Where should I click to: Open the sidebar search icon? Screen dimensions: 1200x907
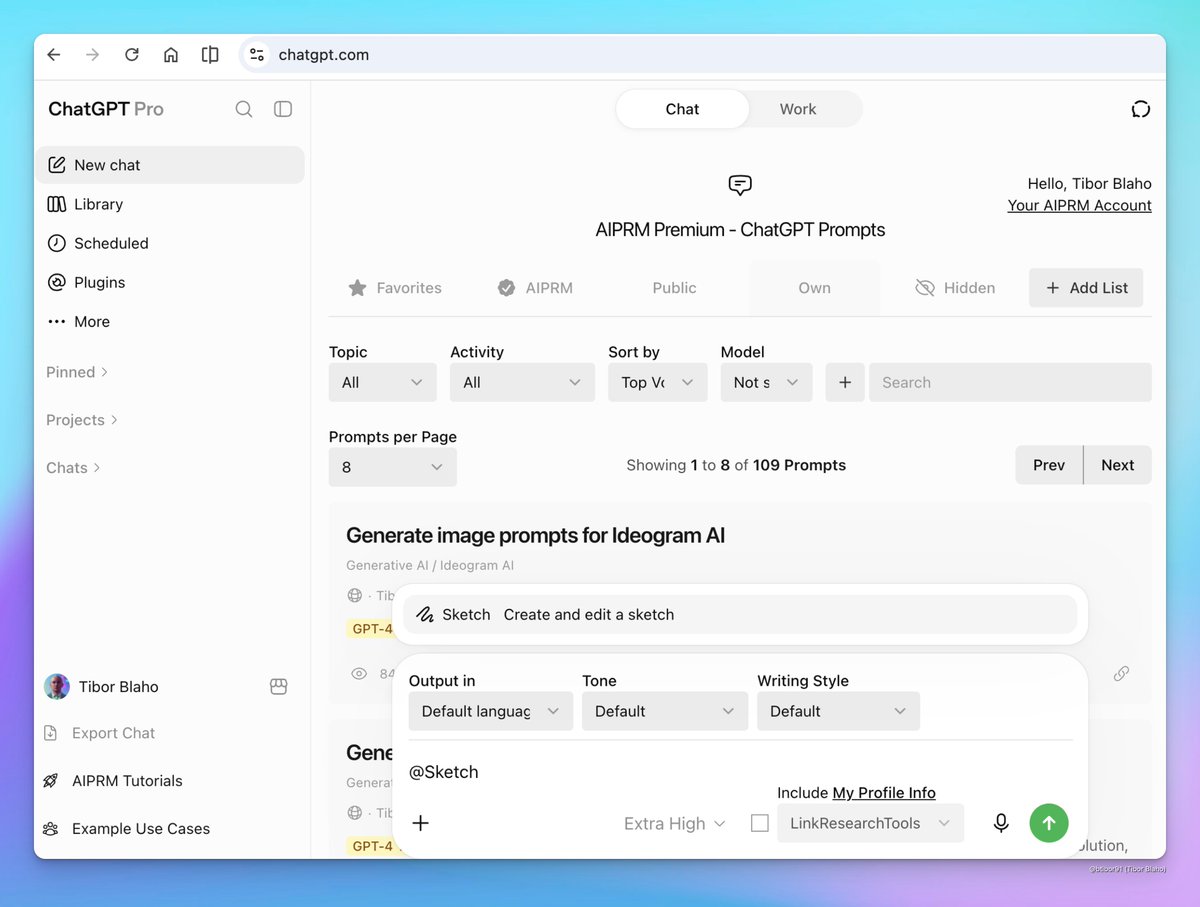[x=244, y=109]
